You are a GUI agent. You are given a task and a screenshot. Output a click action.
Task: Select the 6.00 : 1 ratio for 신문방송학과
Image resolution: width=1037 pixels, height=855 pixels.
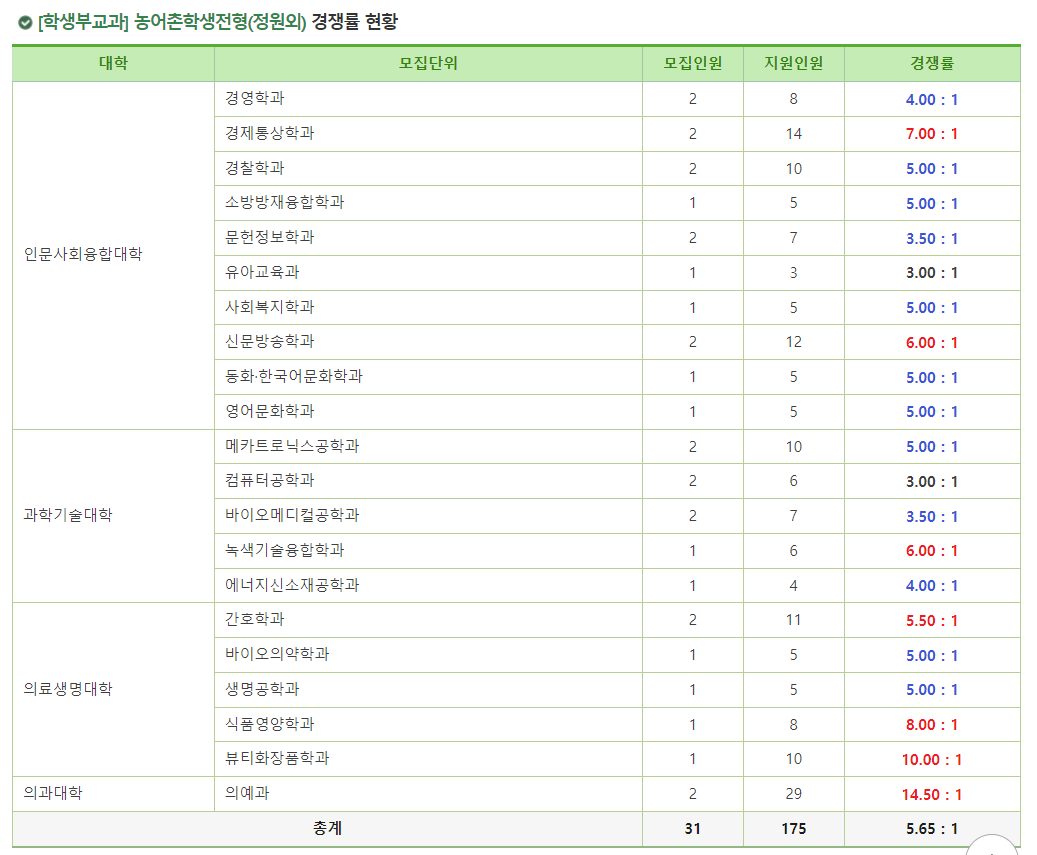(932, 343)
